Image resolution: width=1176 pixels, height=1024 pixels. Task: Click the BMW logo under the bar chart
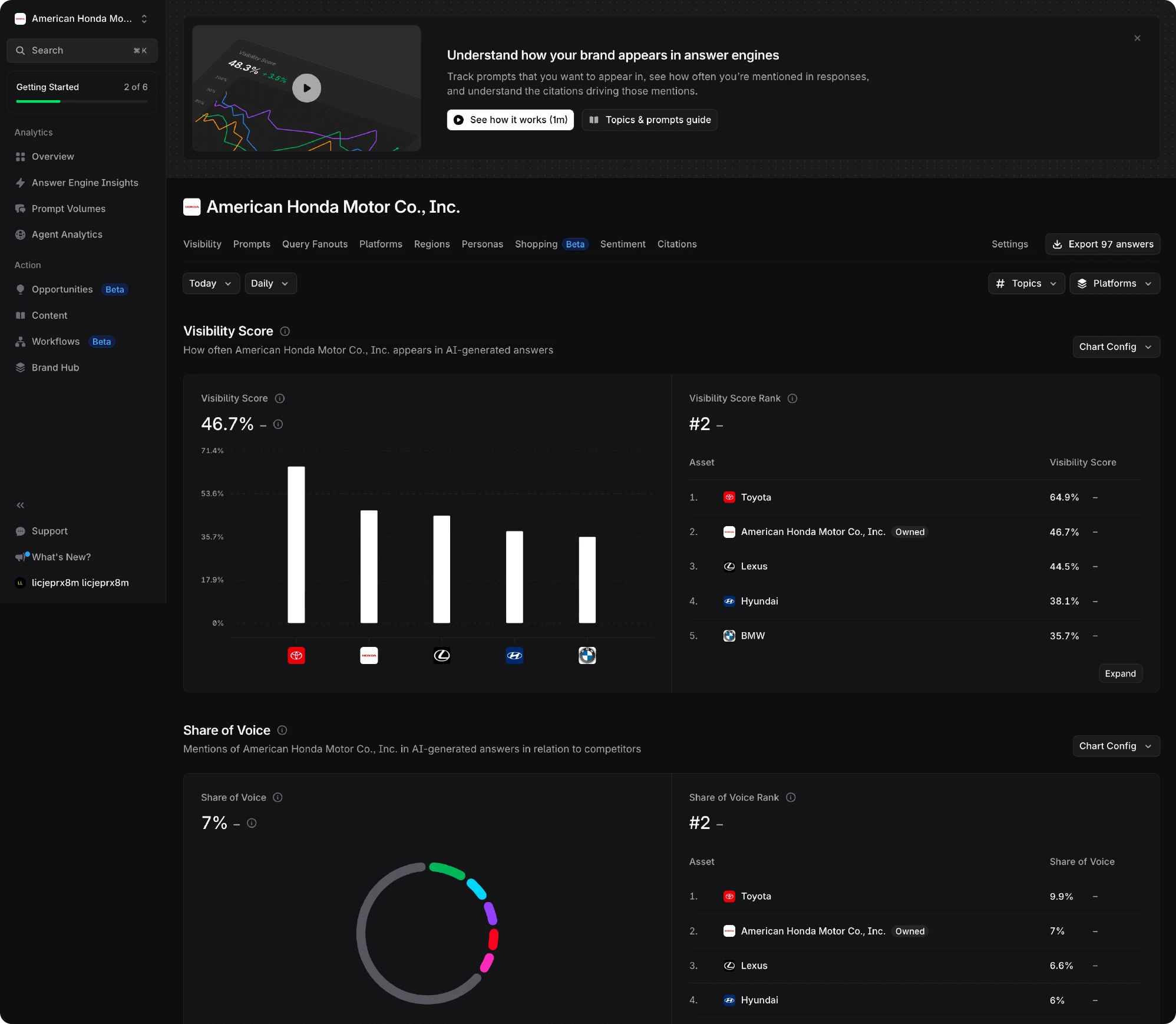[x=587, y=655]
